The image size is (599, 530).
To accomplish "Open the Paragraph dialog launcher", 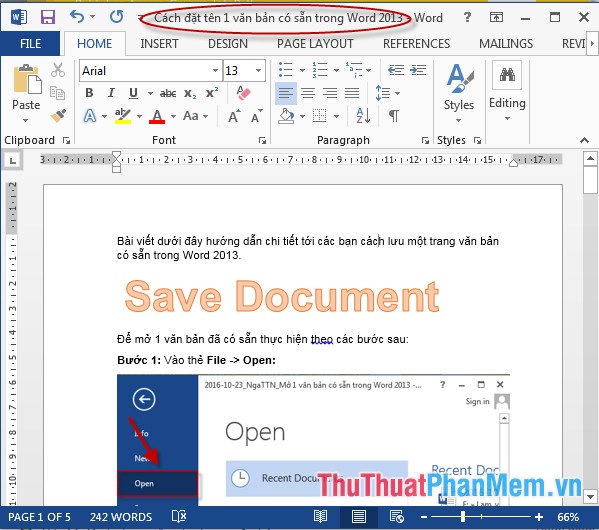I will pos(425,141).
